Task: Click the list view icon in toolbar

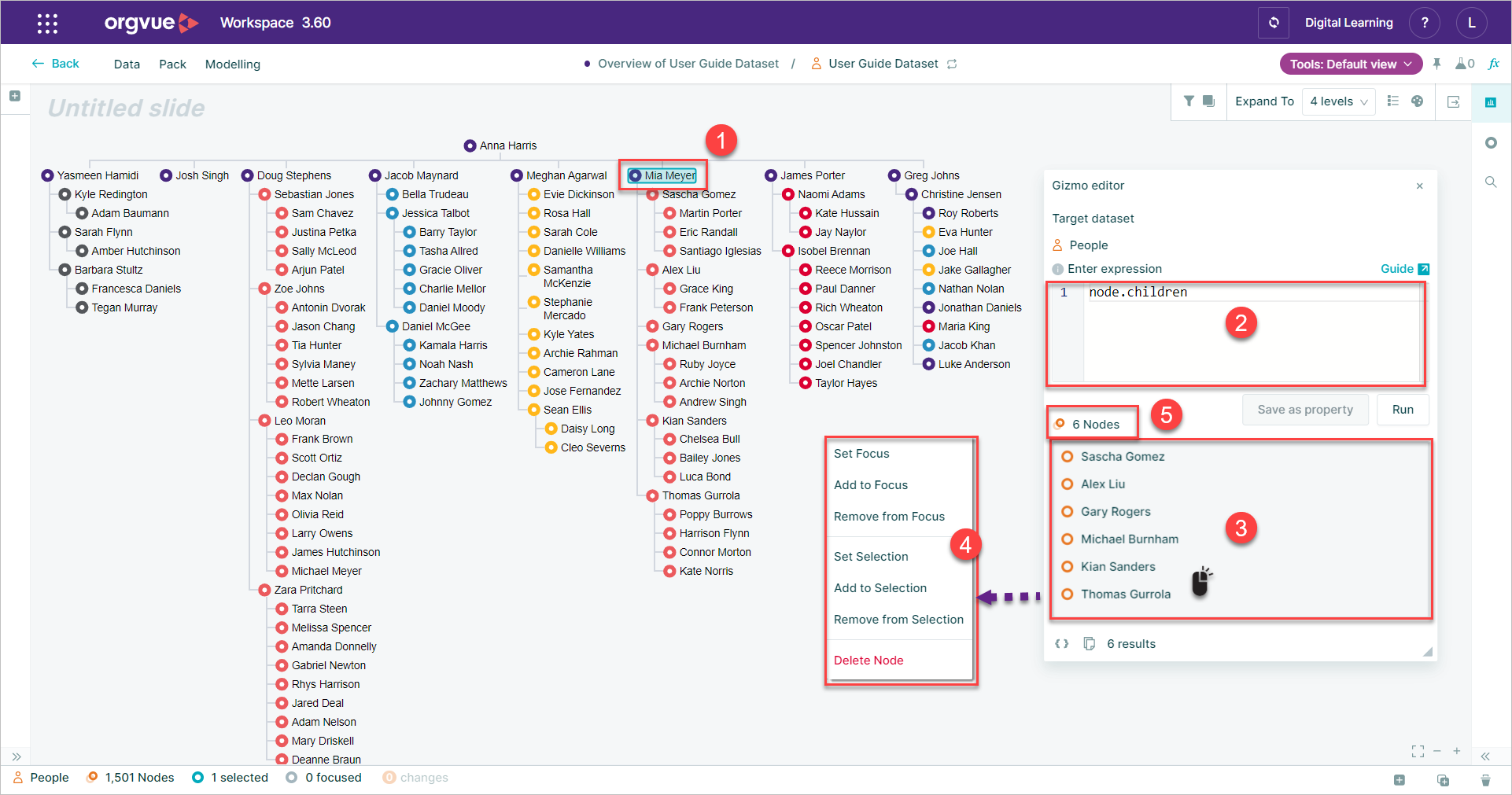Action: pos(1392,101)
